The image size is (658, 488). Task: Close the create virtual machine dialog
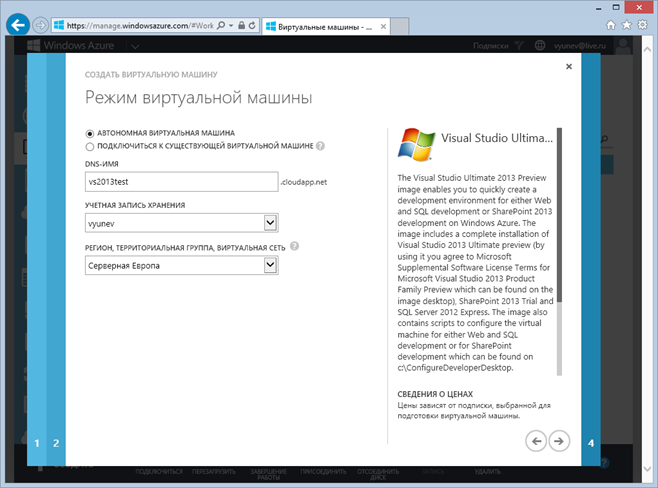pos(569,66)
